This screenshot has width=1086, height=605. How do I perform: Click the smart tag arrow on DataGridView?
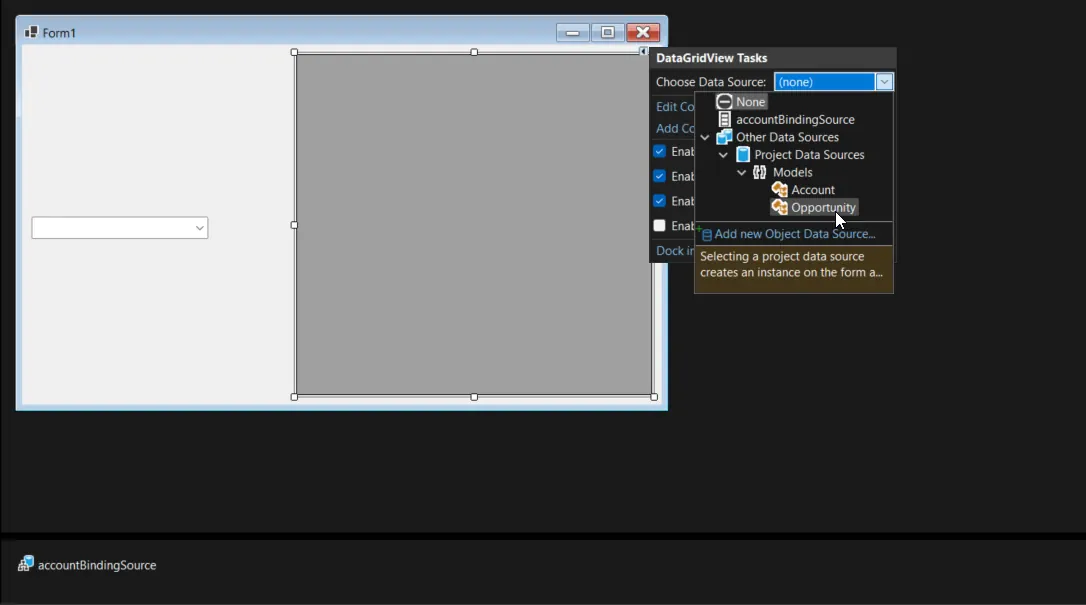tap(643, 51)
